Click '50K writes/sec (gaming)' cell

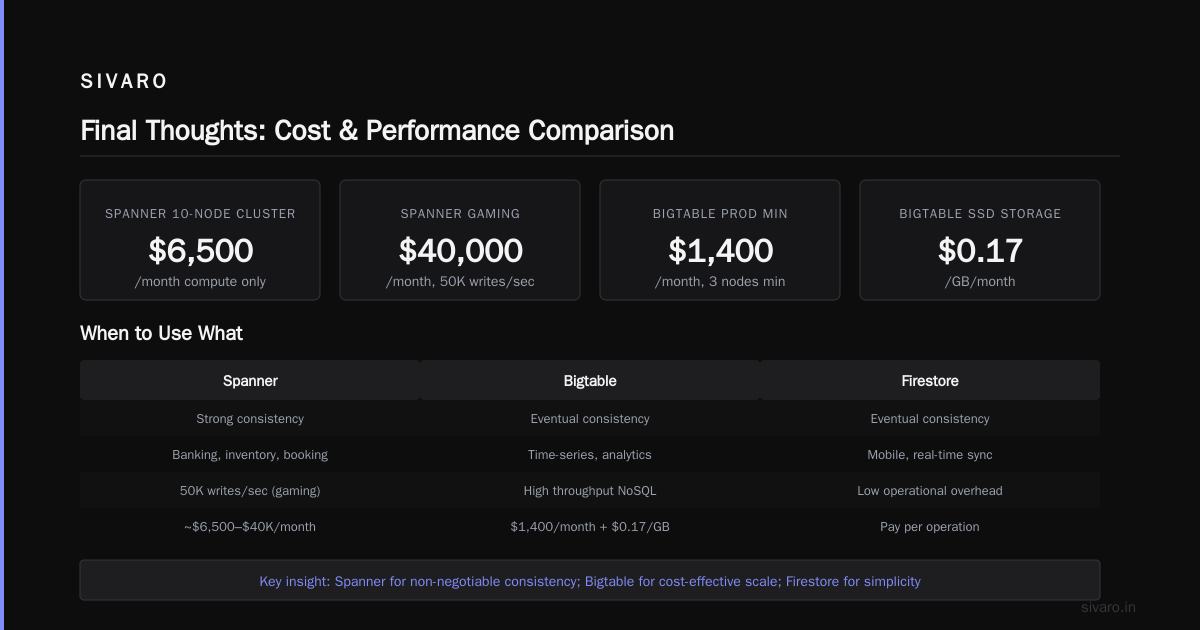pos(250,491)
